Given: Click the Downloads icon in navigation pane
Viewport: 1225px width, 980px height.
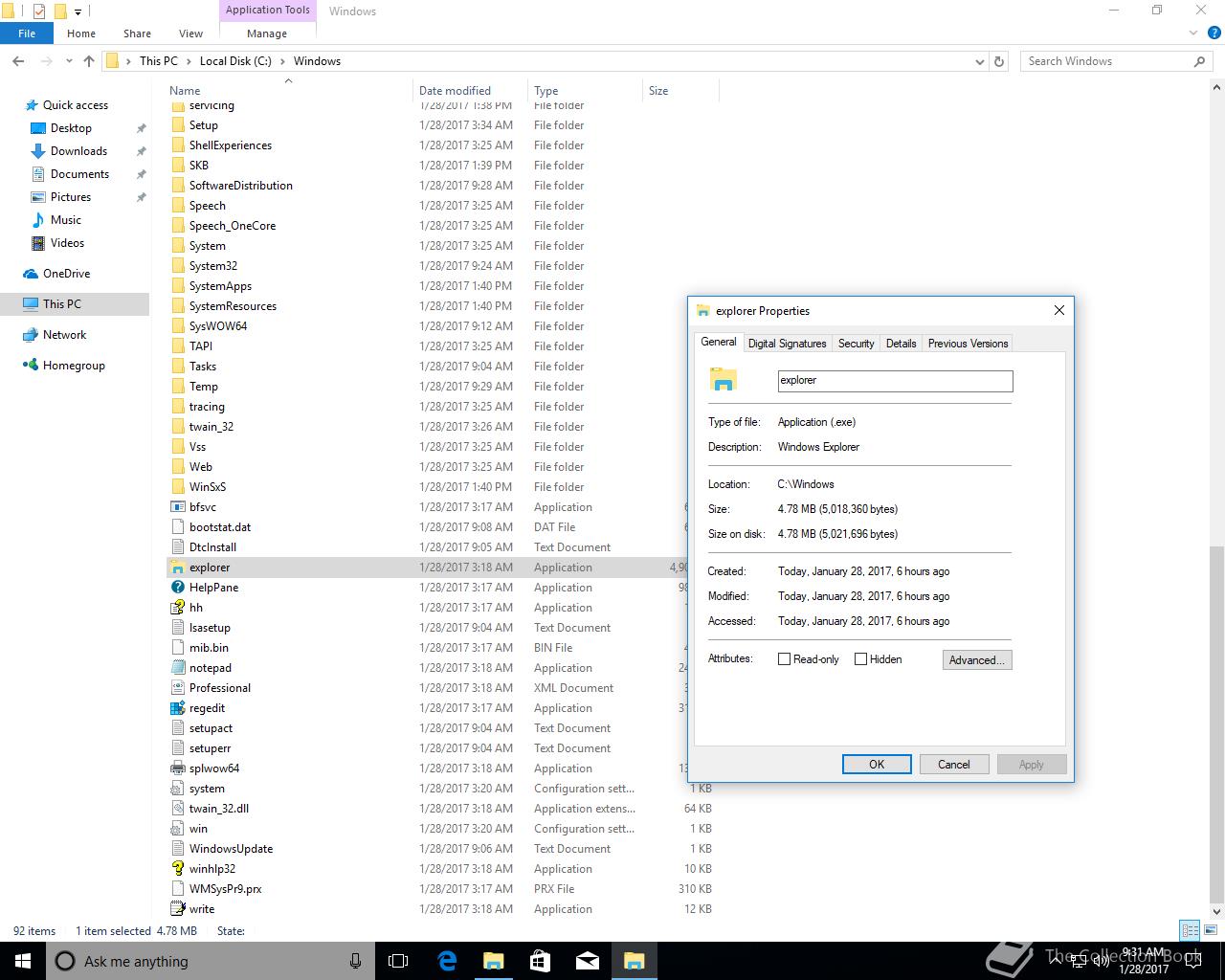Looking at the screenshot, I should [x=38, y=151].
